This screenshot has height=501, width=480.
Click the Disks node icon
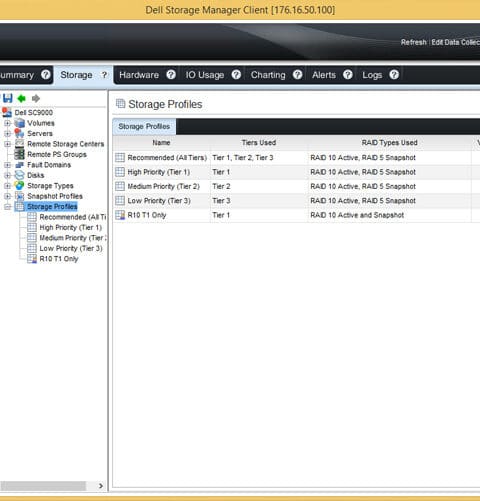19,175
